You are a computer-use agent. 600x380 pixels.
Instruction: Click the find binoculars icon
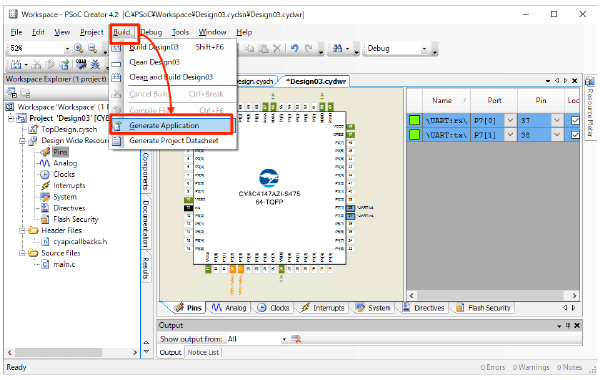(x=338, y=48)
